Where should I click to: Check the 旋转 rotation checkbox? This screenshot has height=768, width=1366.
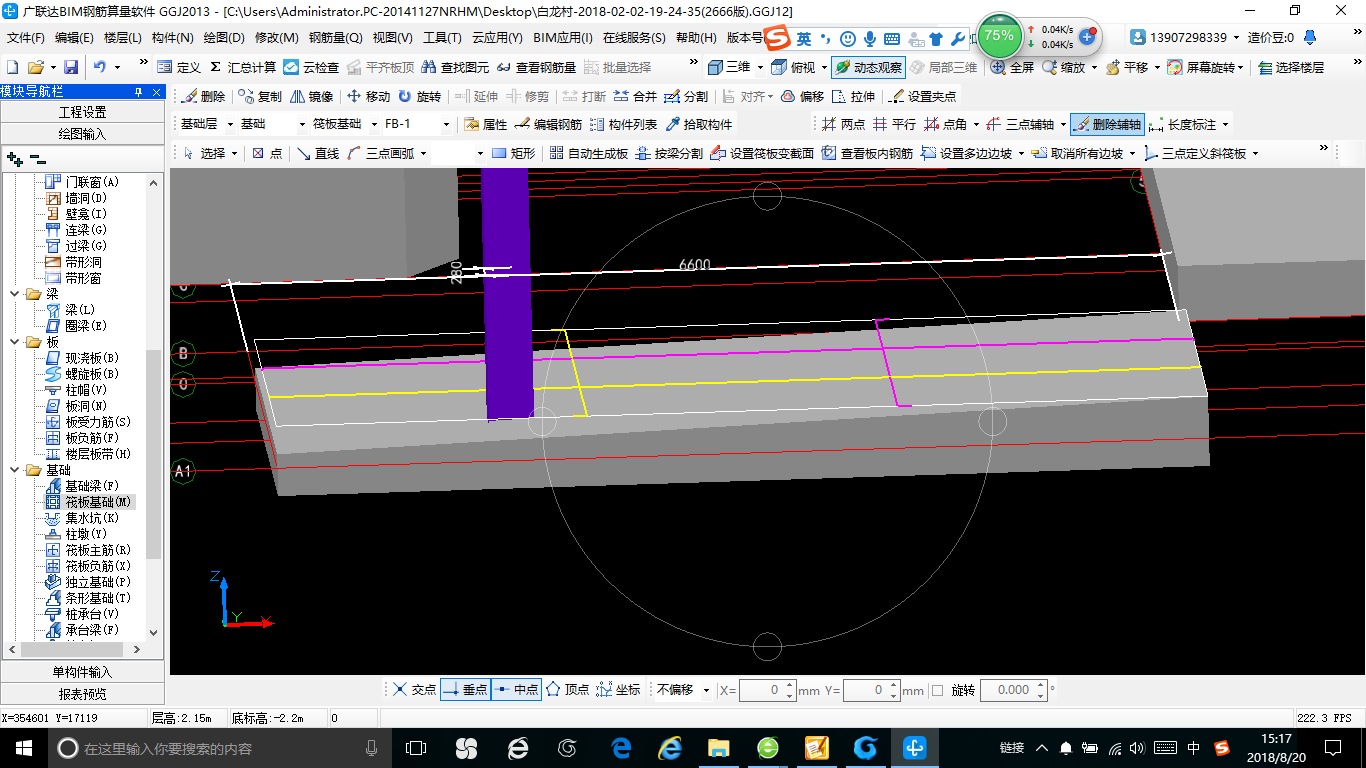click(937, 690)
